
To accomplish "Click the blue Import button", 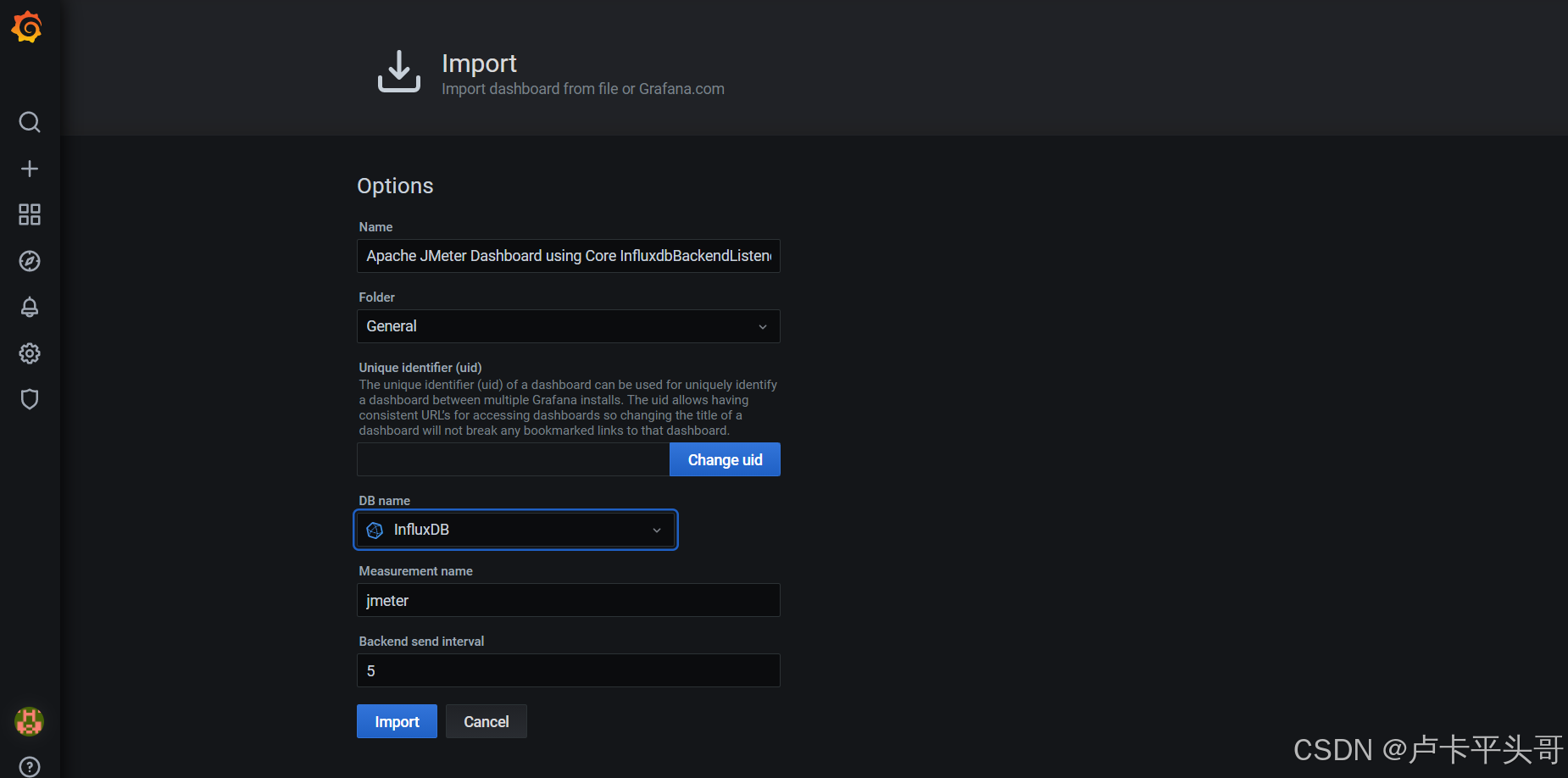I will (x=397, y=721).
